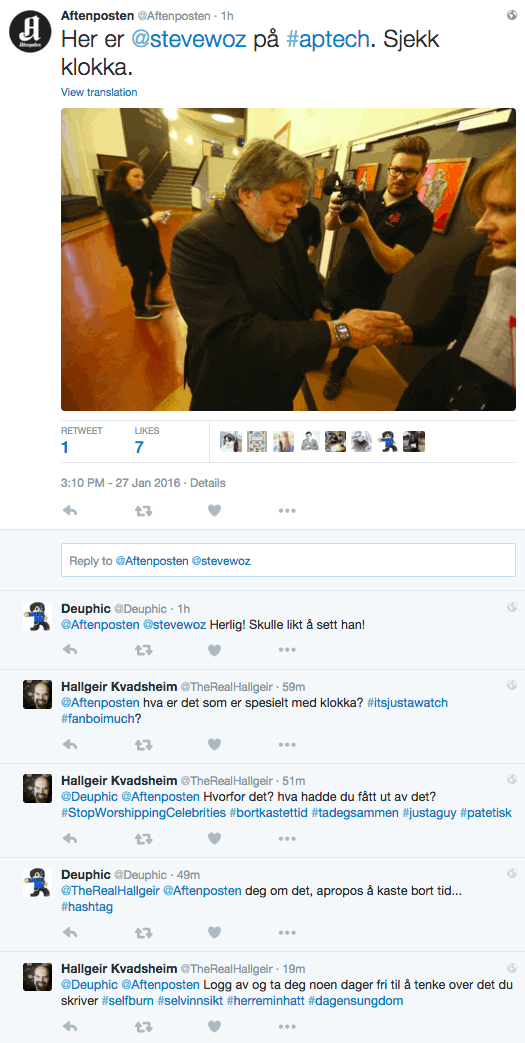
Task: Open the Steve Wozniak photo
Action: [x=288, y=259]
